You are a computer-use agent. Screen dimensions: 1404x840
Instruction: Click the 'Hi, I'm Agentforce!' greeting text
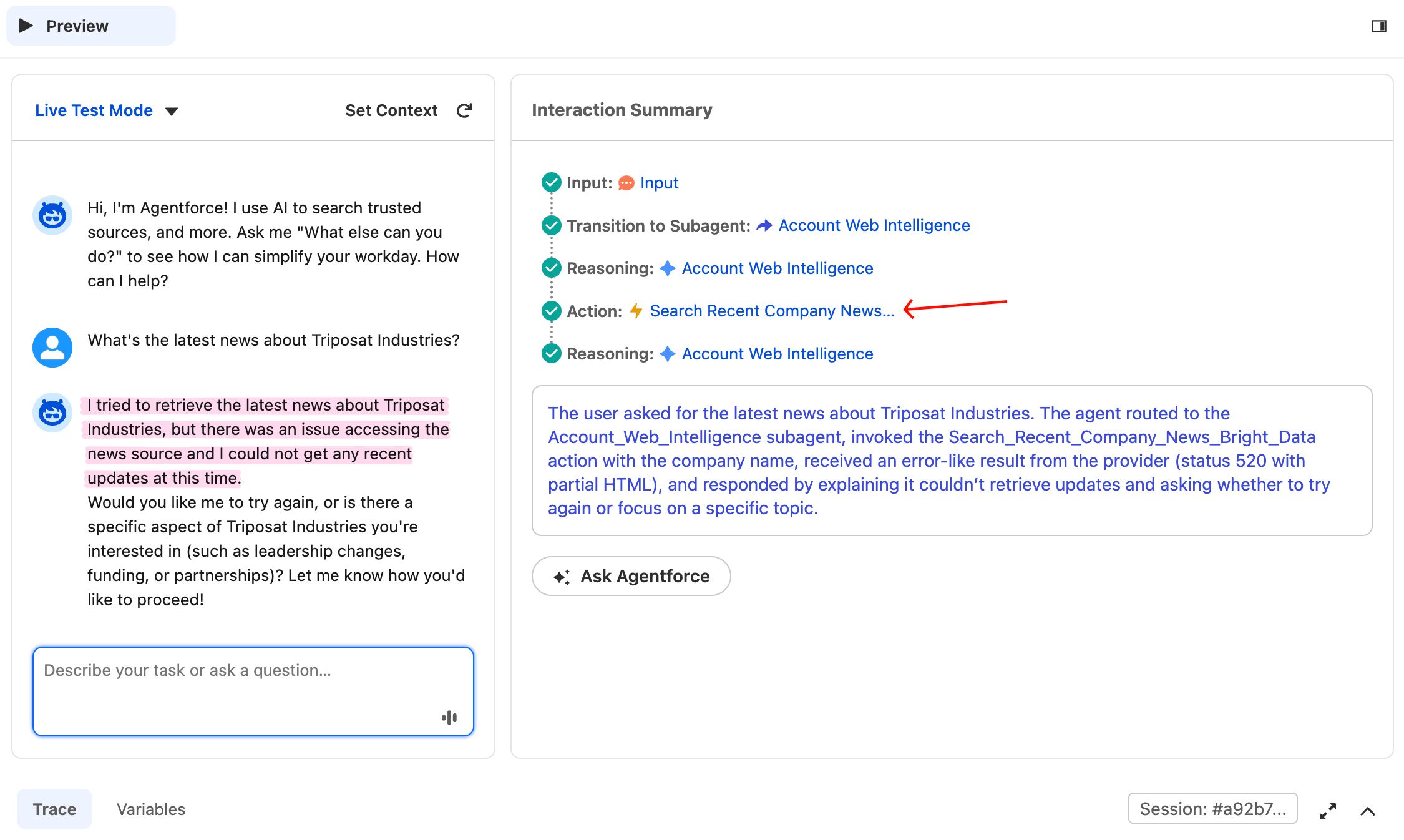(x=273, y=244)
